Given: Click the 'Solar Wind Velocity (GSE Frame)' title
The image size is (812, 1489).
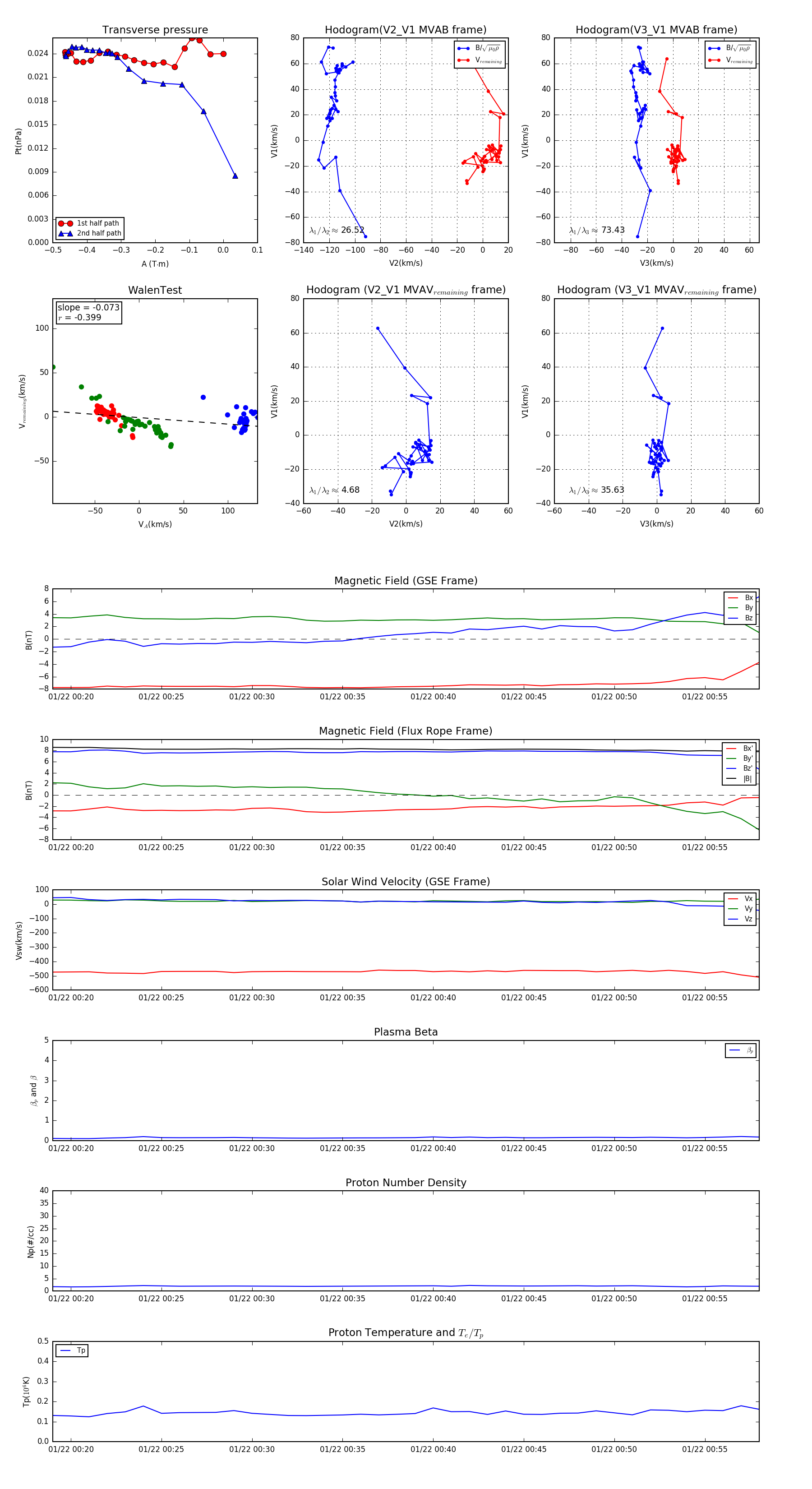Looking at the screenshot, I should tap(406, 882).
